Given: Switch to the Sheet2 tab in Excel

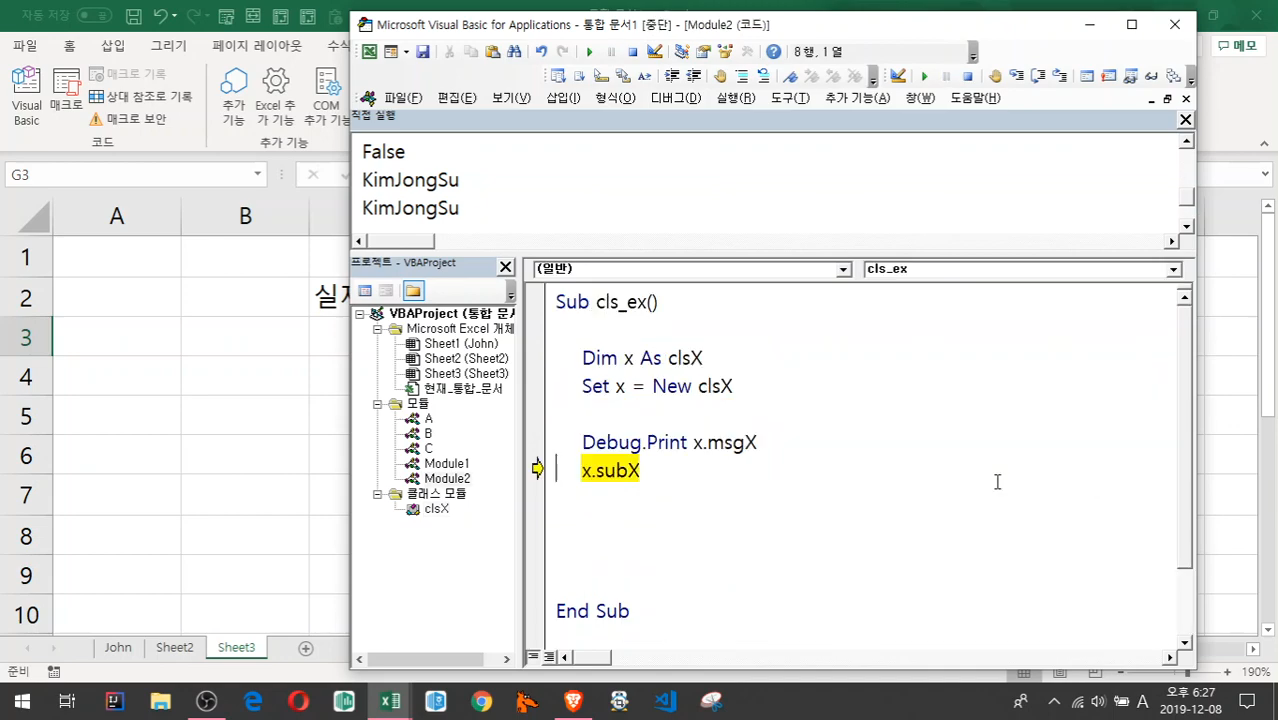Looking at the screenshot, I should 175,647.
